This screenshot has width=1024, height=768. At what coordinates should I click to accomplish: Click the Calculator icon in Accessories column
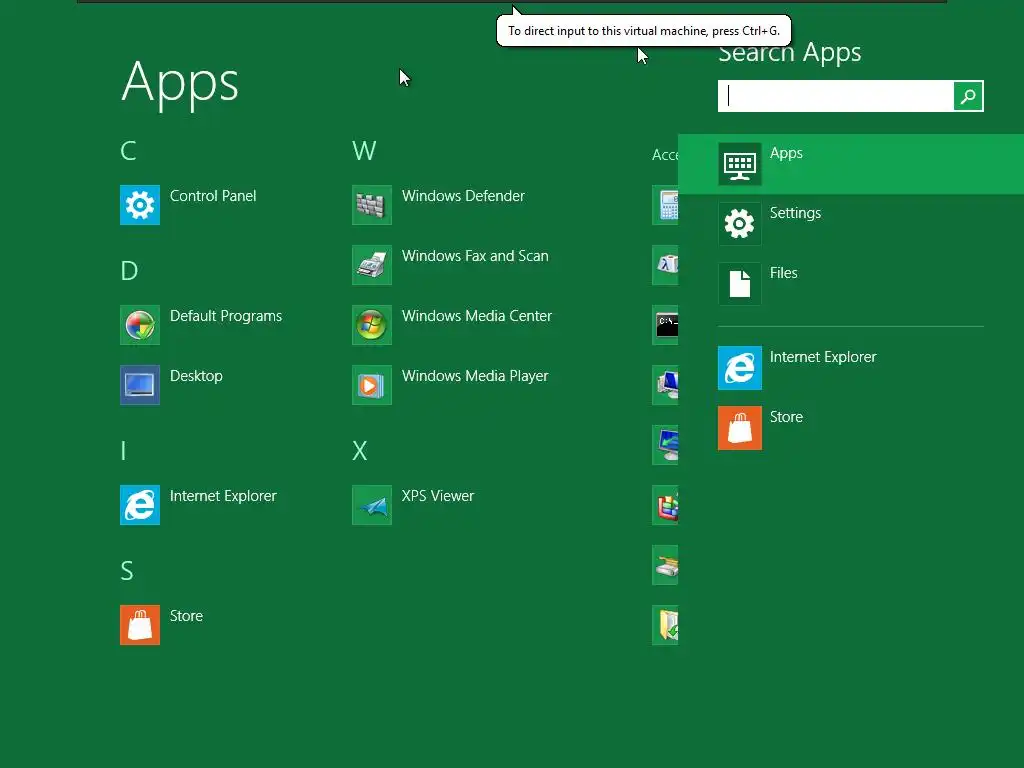click(665, 205)
